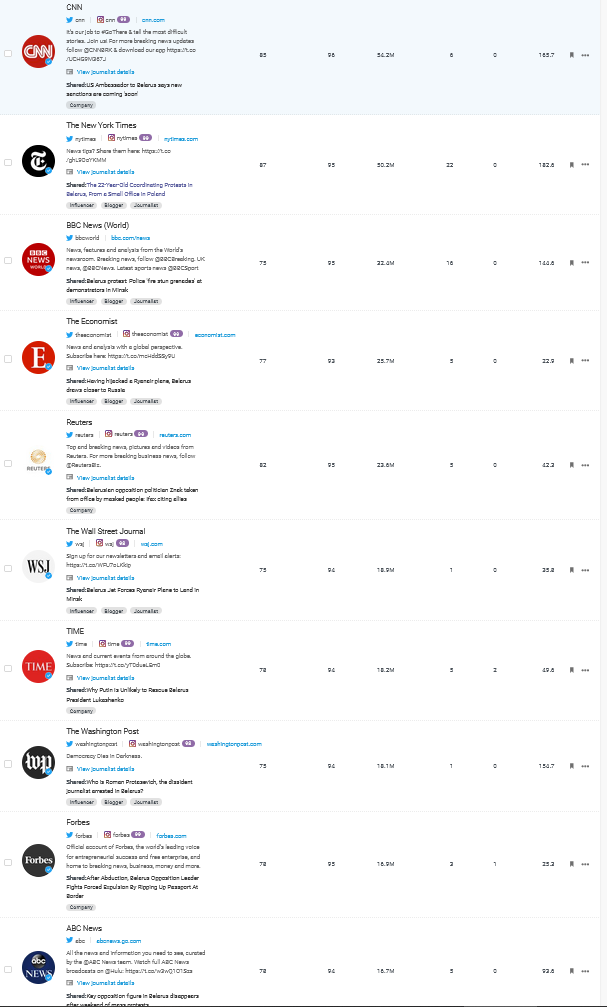The height and width of the screenshot is (1007, 607).
Task: Open the nytimes.com website link
Action: [181, 139]
